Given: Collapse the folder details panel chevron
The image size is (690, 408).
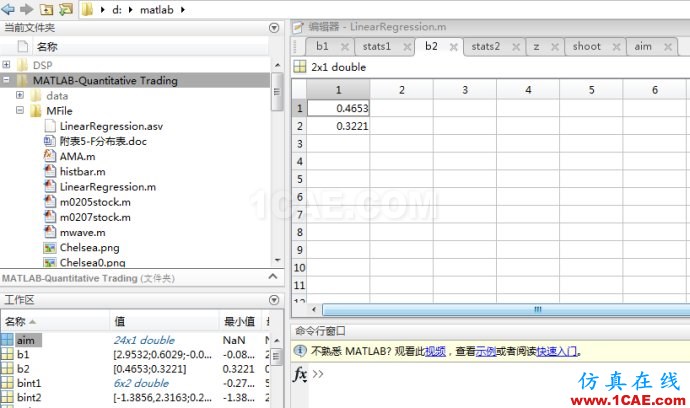Looking at the screenshot, I should click(273, 277).
